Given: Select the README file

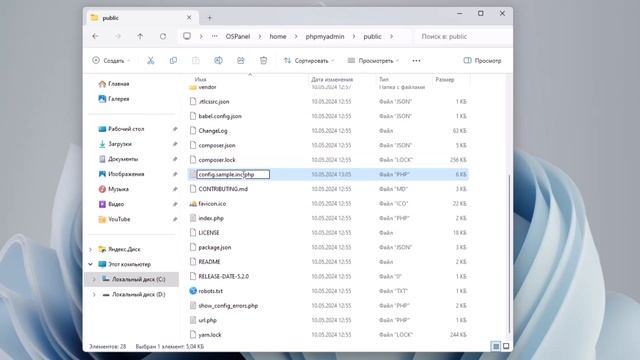Looking at the screenshot, I should point(209,262).
